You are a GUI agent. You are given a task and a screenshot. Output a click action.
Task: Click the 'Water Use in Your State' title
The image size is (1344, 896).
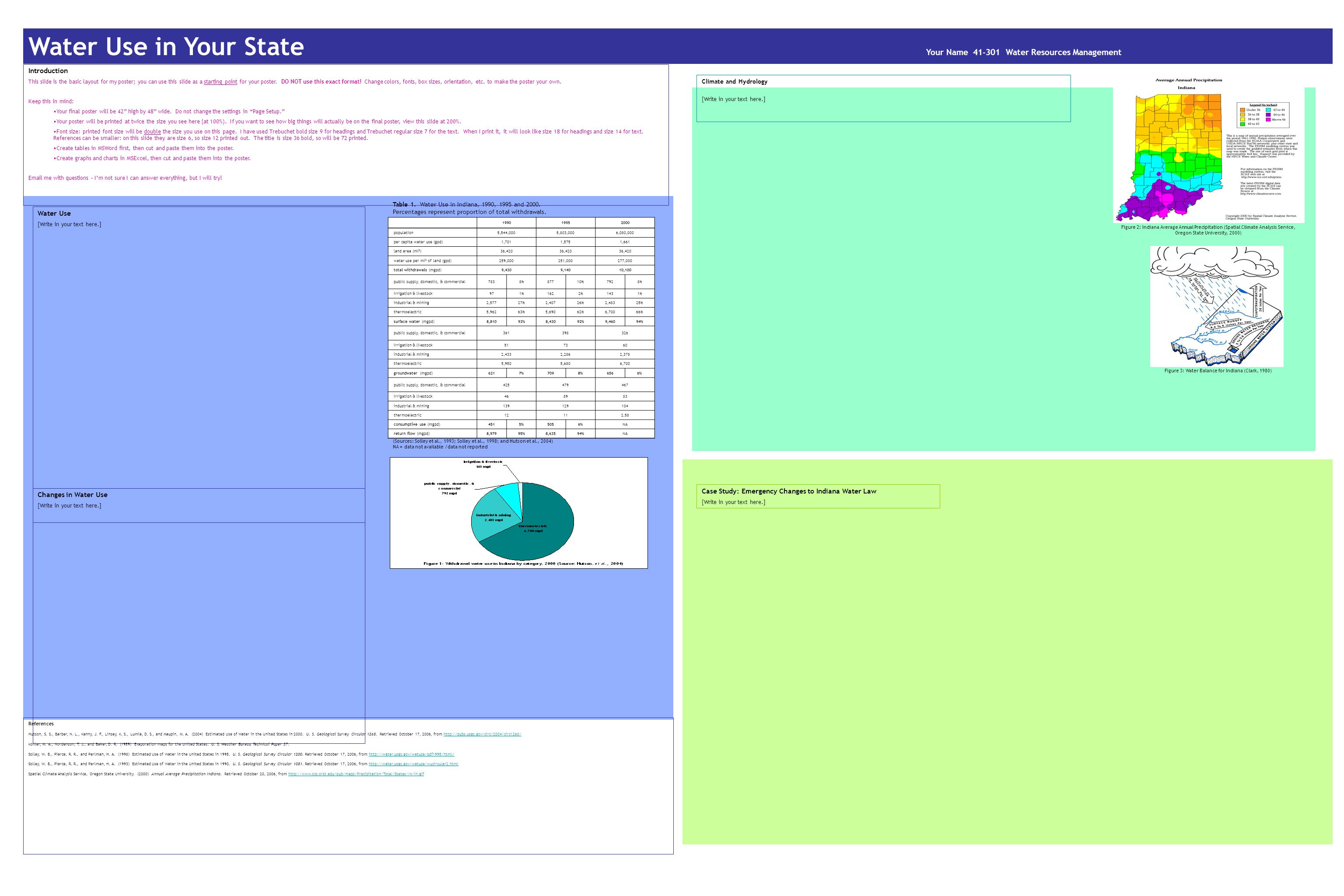pos(166,46)
